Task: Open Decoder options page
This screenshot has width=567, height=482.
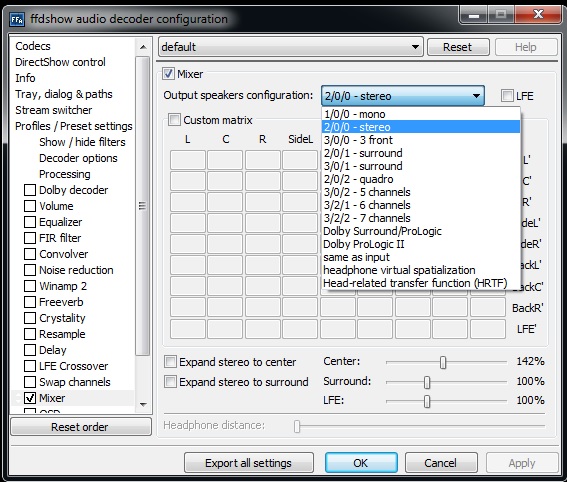Action: coord(78,158)
